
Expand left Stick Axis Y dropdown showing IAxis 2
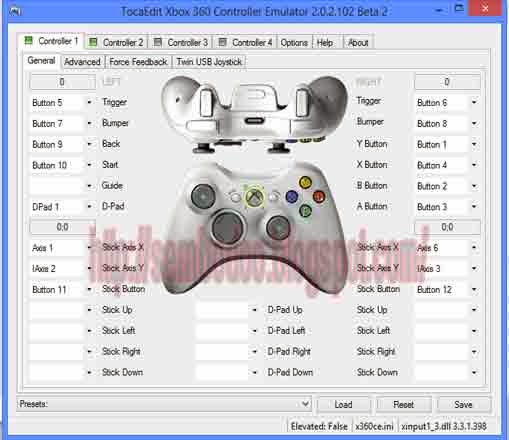[x=89, y=268]
